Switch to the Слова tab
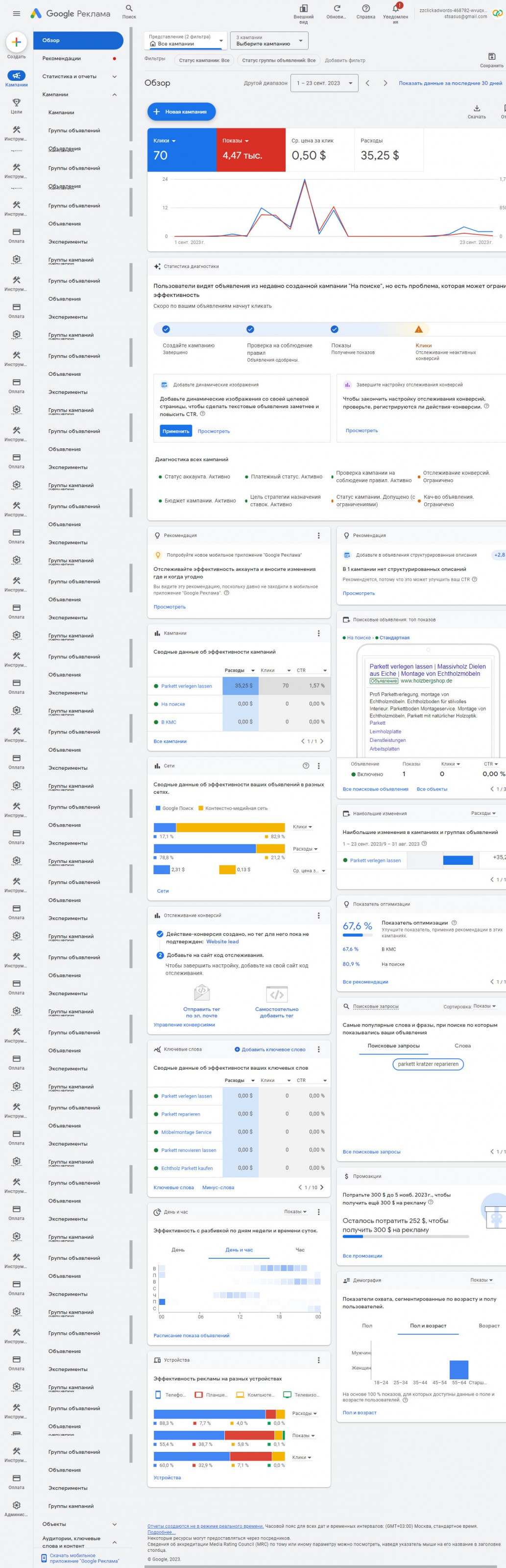 (463, 1046)
